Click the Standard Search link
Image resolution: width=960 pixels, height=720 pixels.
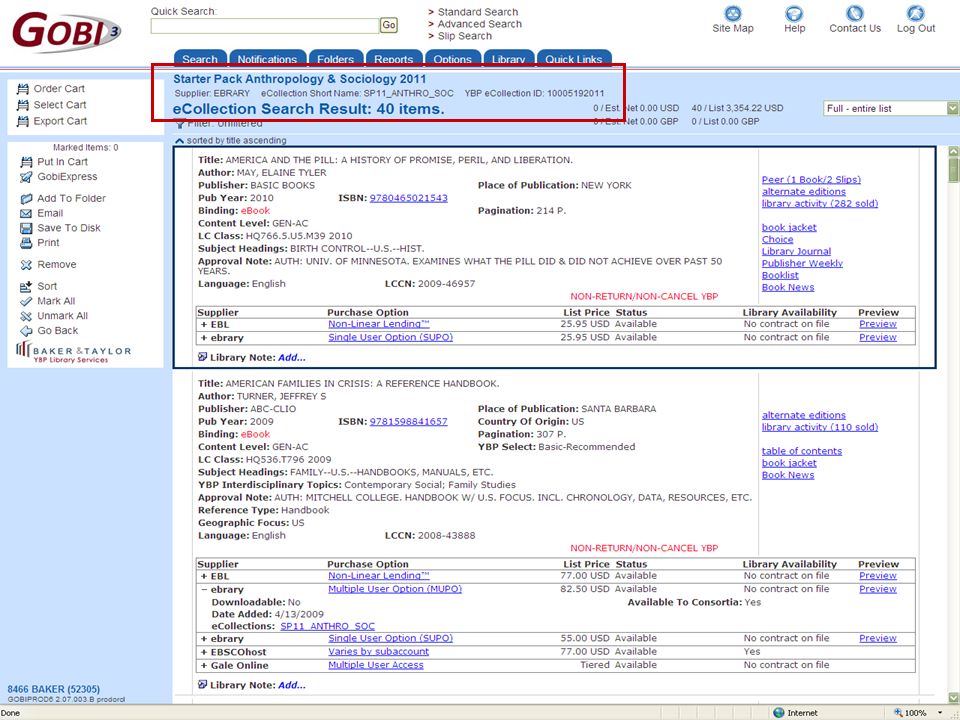click(x=478, y=12)
